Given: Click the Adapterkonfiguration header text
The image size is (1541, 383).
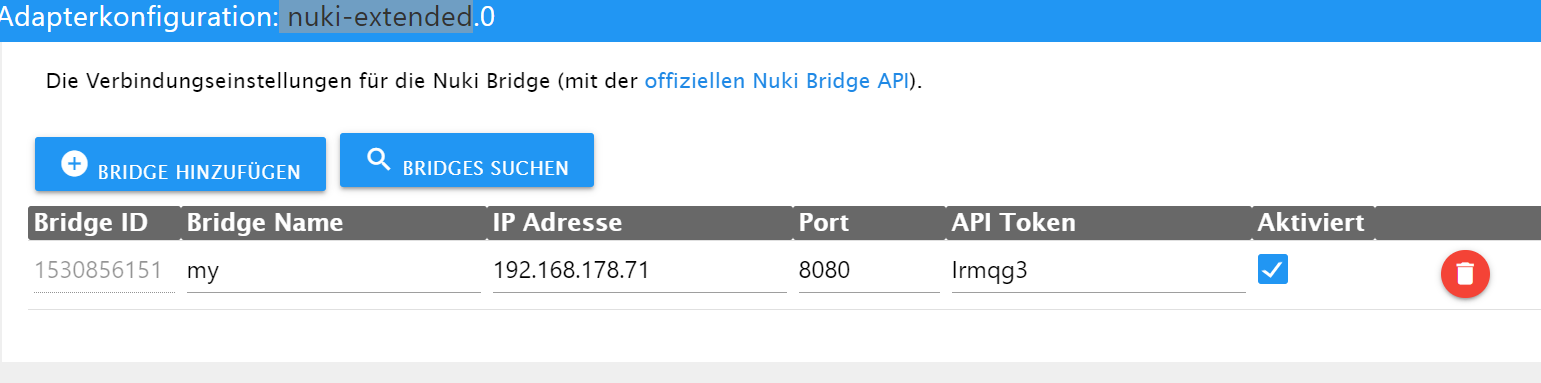Looking at the screenshot, I should [x=139, y=17].
